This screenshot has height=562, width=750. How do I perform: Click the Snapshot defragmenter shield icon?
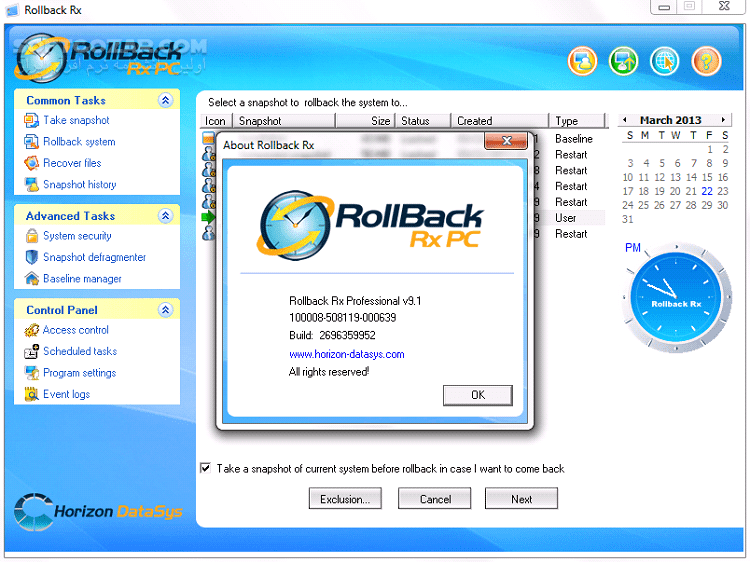pos(32,257)
